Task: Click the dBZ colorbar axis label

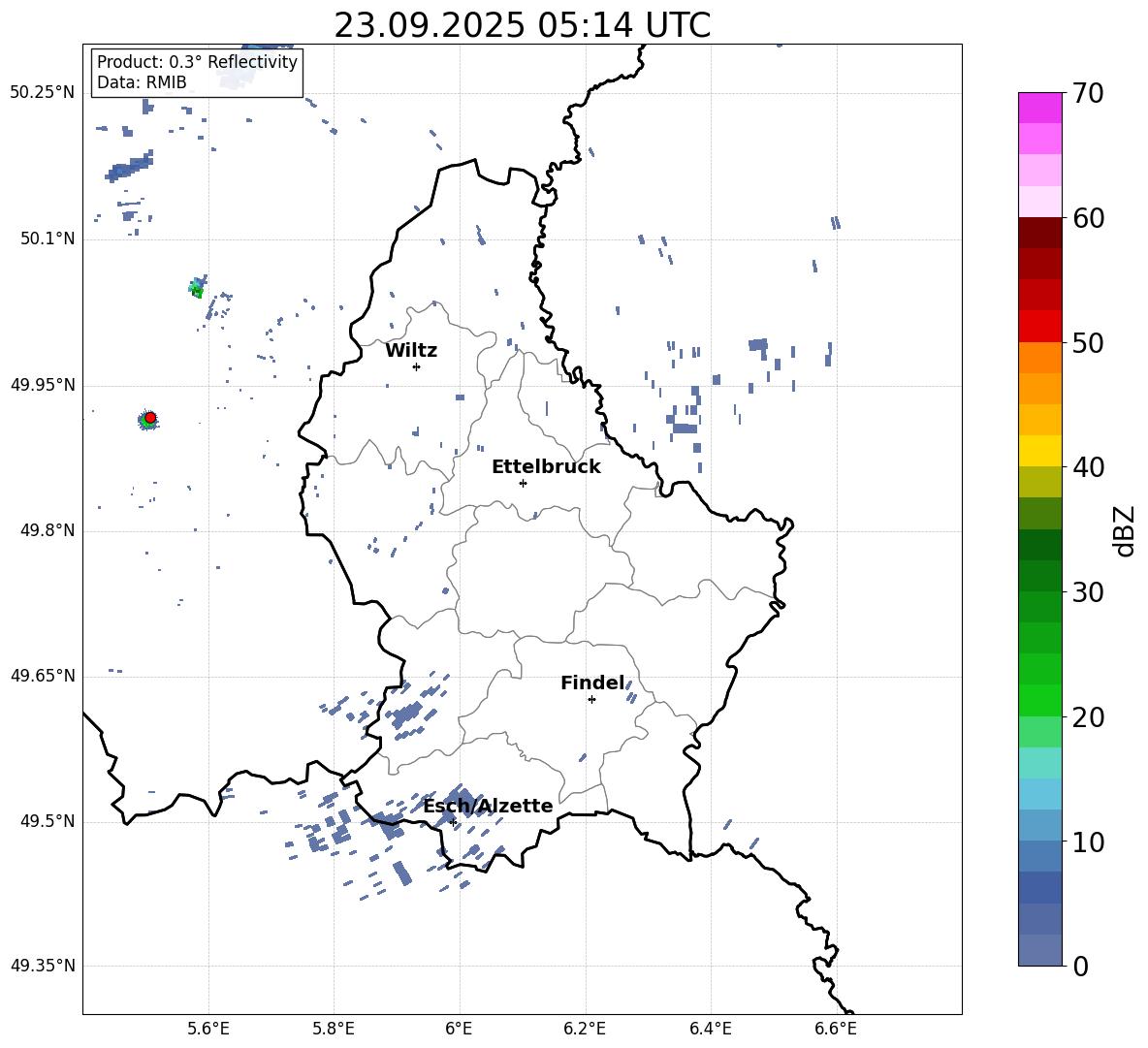Action: (x=1126, y=530)
